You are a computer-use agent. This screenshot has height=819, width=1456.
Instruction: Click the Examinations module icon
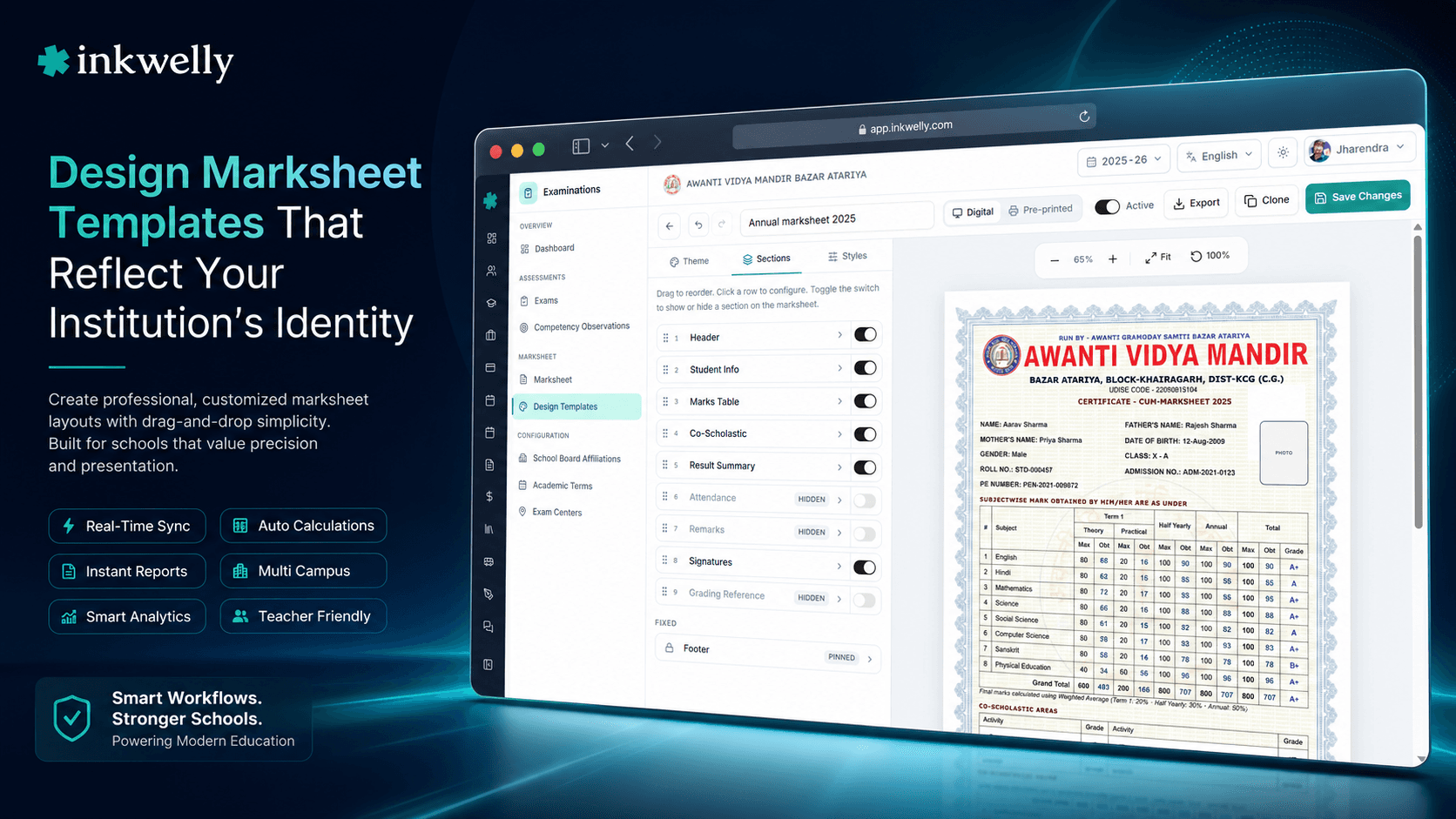point(529,192)
